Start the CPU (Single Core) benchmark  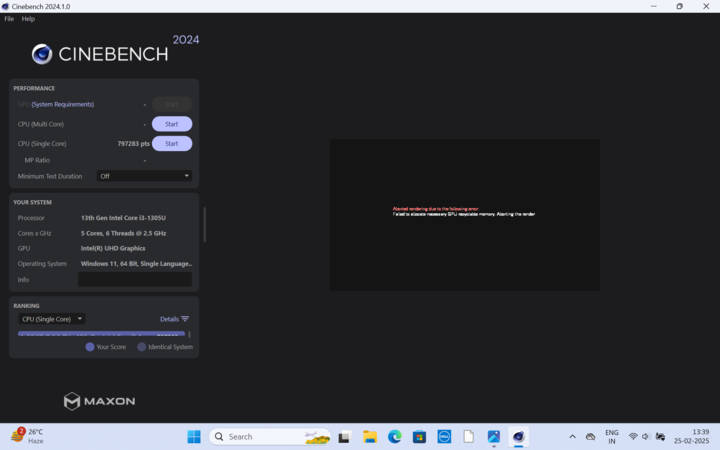point(172,144)
